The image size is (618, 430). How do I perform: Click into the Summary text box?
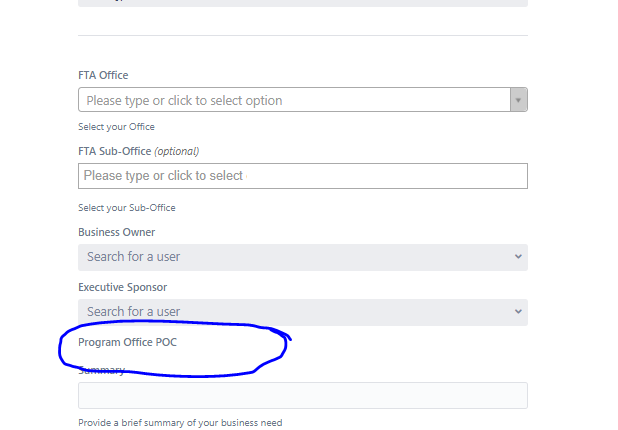point(303,395)
